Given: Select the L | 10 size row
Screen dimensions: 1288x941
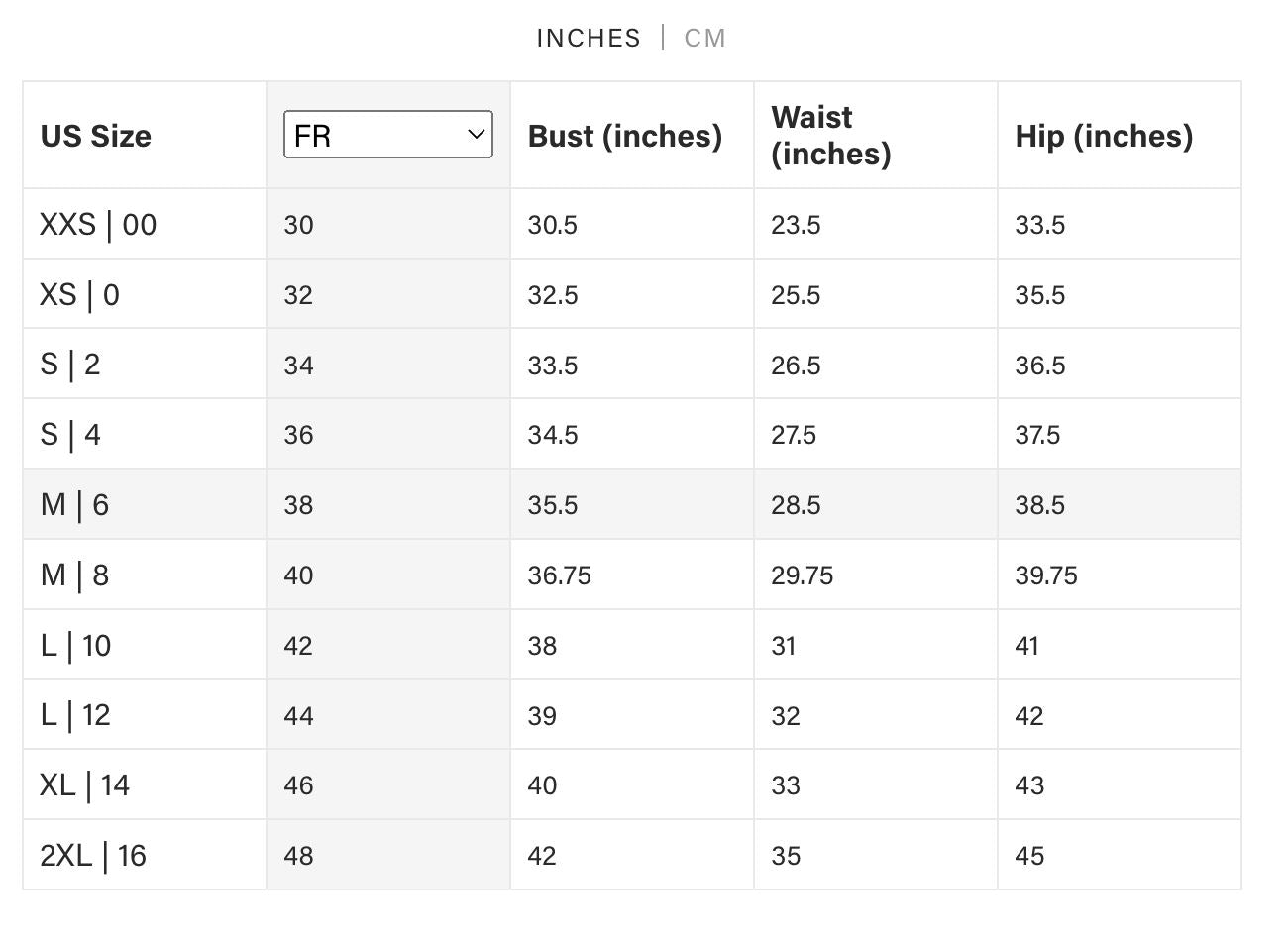Looking at the screenshot, I should [x=632, y=645].
